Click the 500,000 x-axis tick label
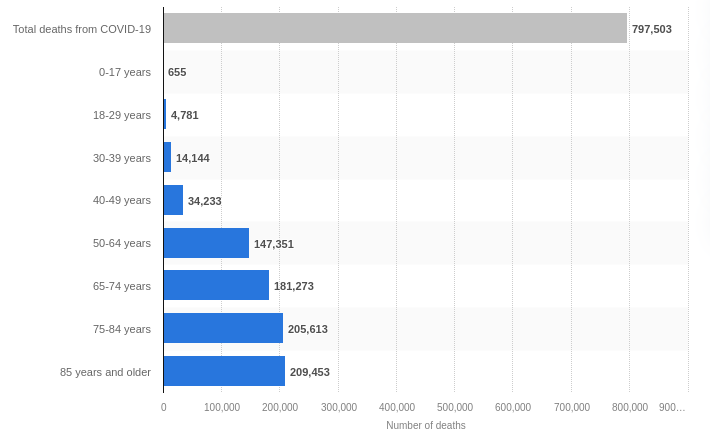The image size is (710, 442). 454,407
